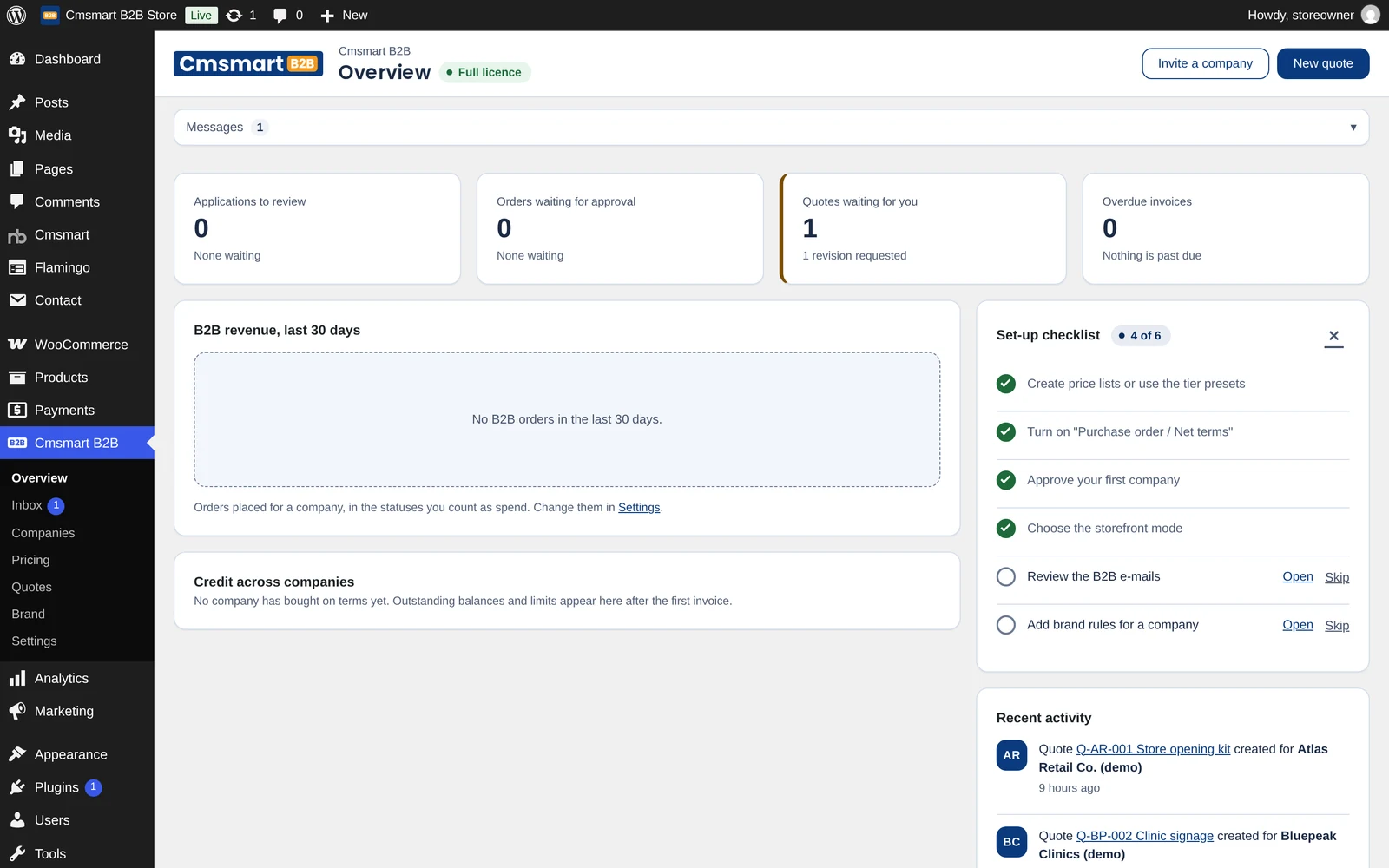Follow the Settings link under revenue chart
1389x868 pixels.
(639, 507)
